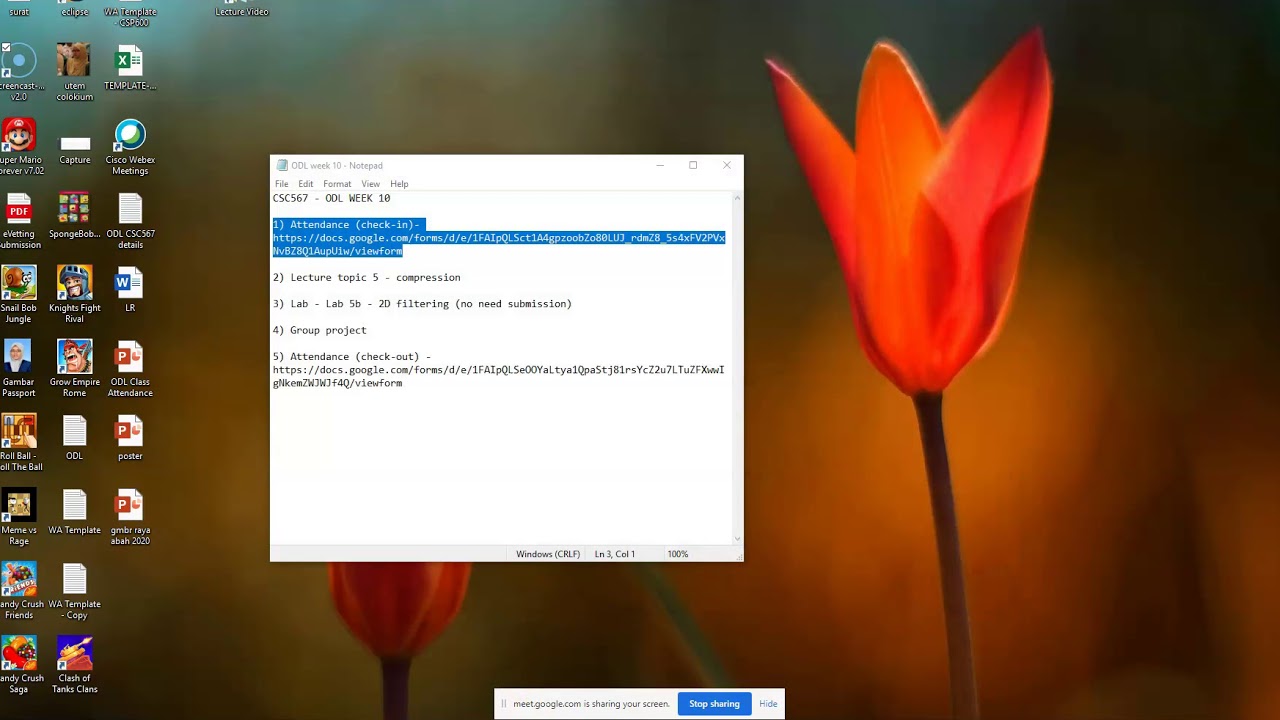Open the LR Word document icon
The height and width of the screenshot is (720, 1280).
(130, 290)
